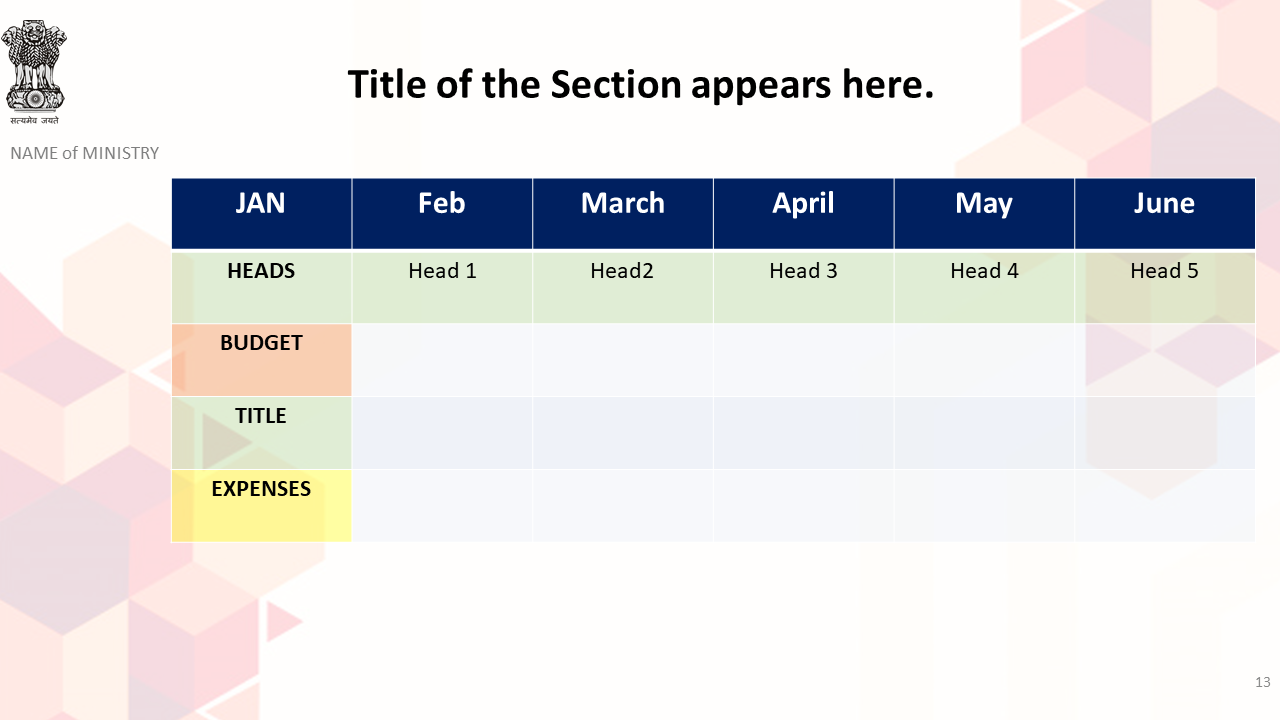
Task: Click the Head 3 cell
Action: tap(804, 287)
